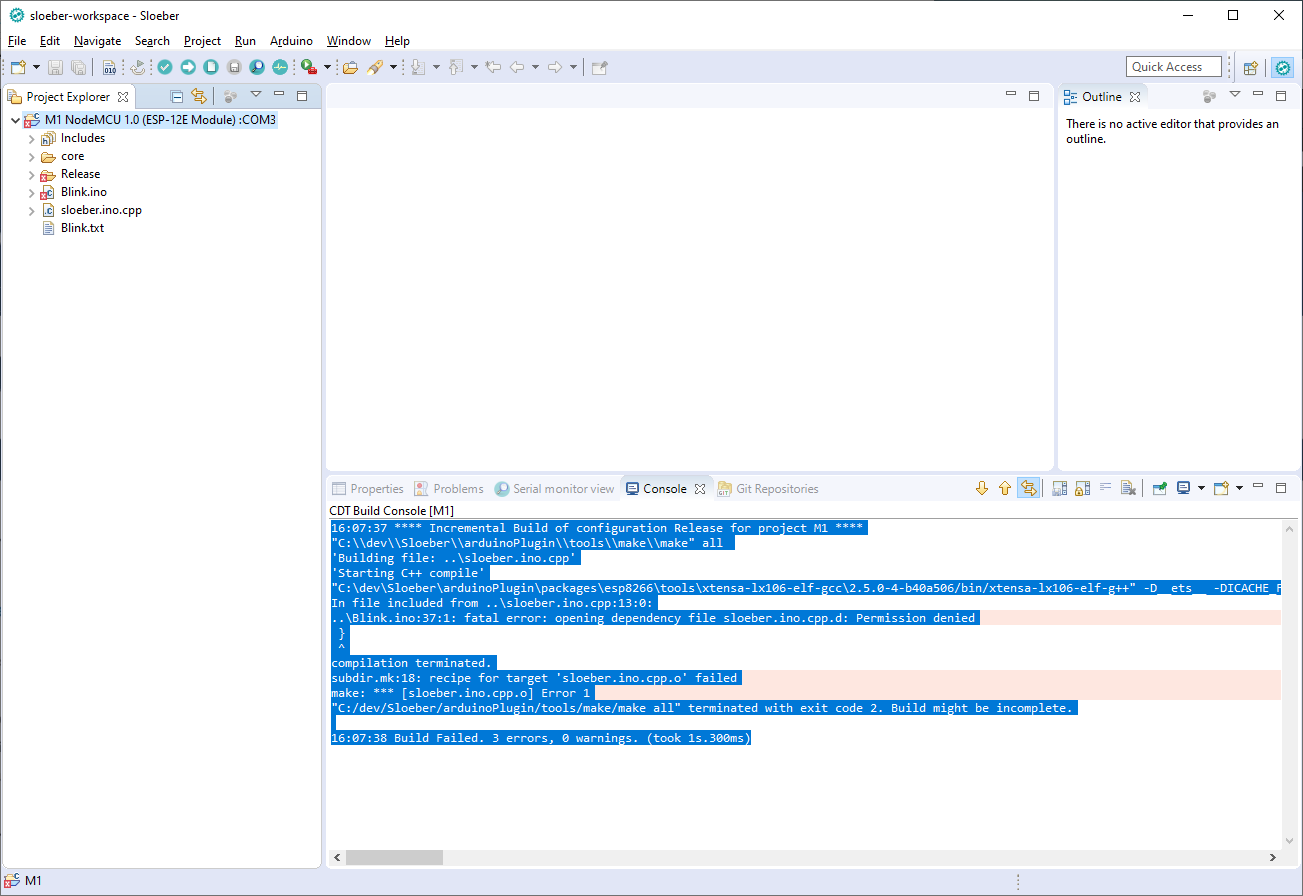Show previous error with up arrow icon
1303x896 pixels.
[x=1005, y=488]
